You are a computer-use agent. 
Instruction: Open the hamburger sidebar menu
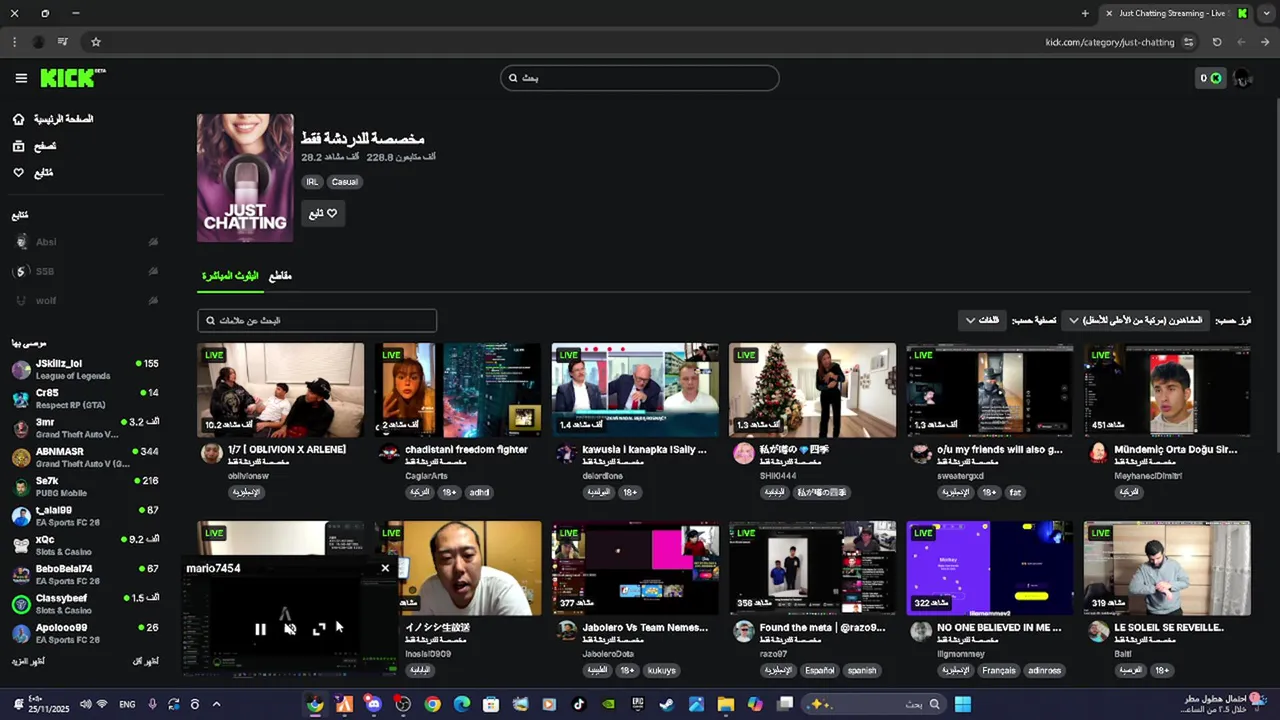tap(21, 78)
